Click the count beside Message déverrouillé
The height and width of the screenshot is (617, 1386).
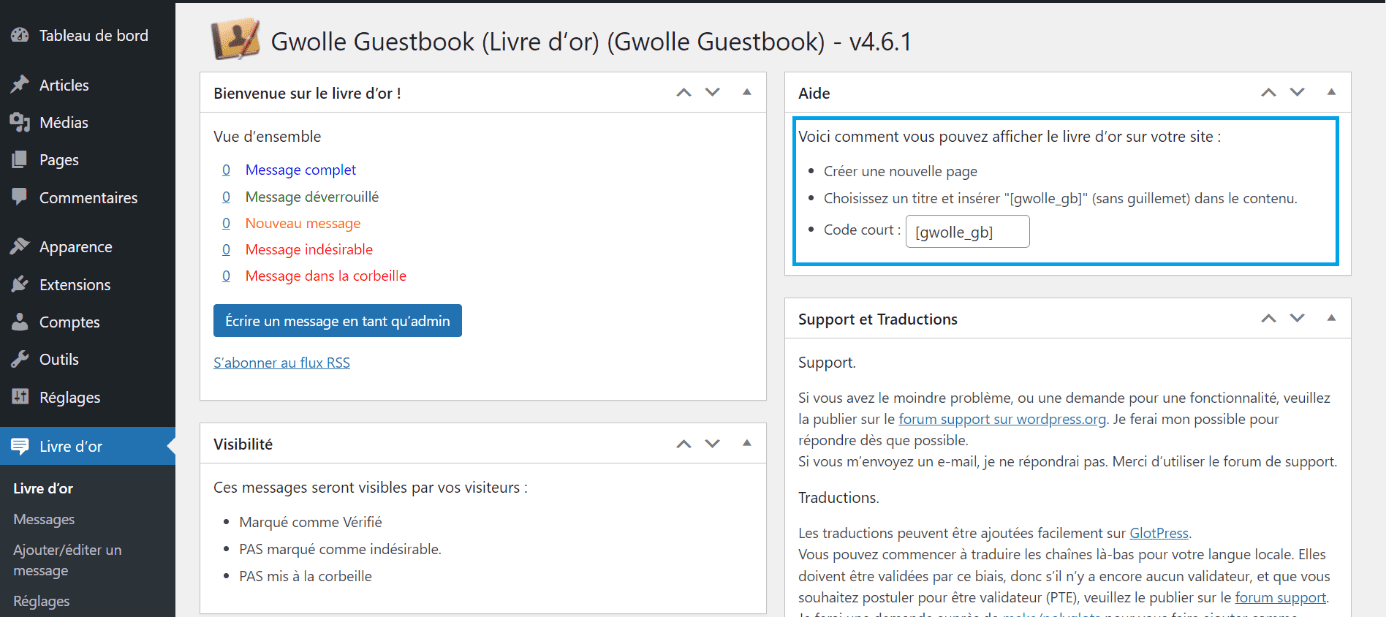(226, 197)
